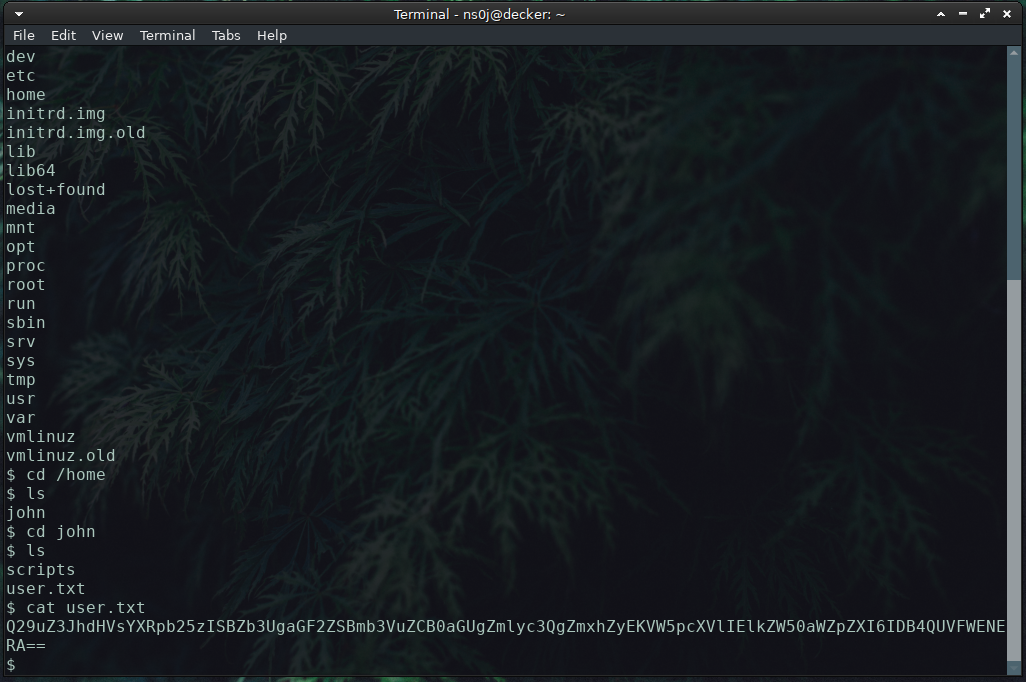
Task: Open the View menu
Action: coord(107,35)
